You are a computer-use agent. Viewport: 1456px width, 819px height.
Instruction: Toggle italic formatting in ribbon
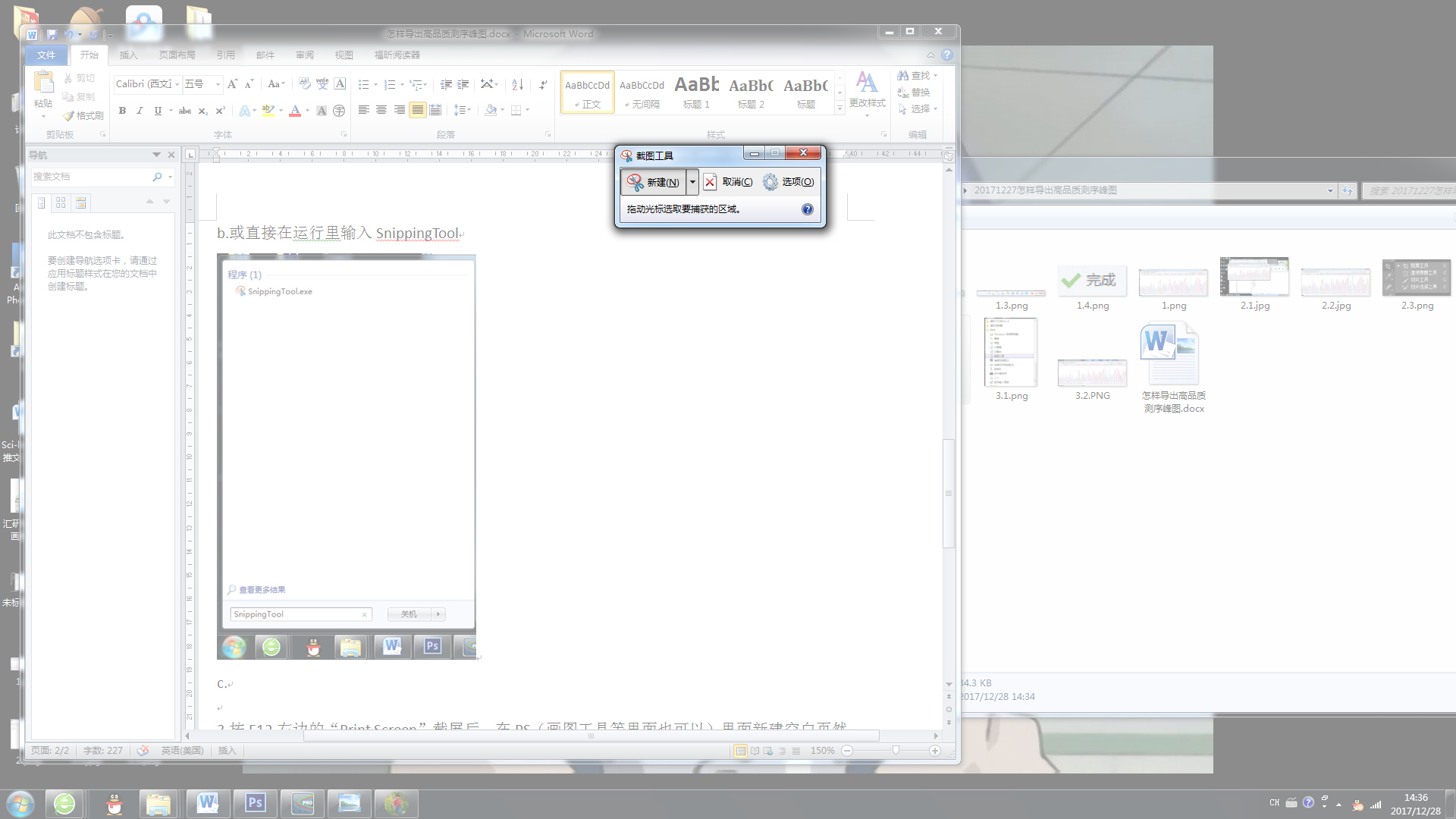(140, 111)
